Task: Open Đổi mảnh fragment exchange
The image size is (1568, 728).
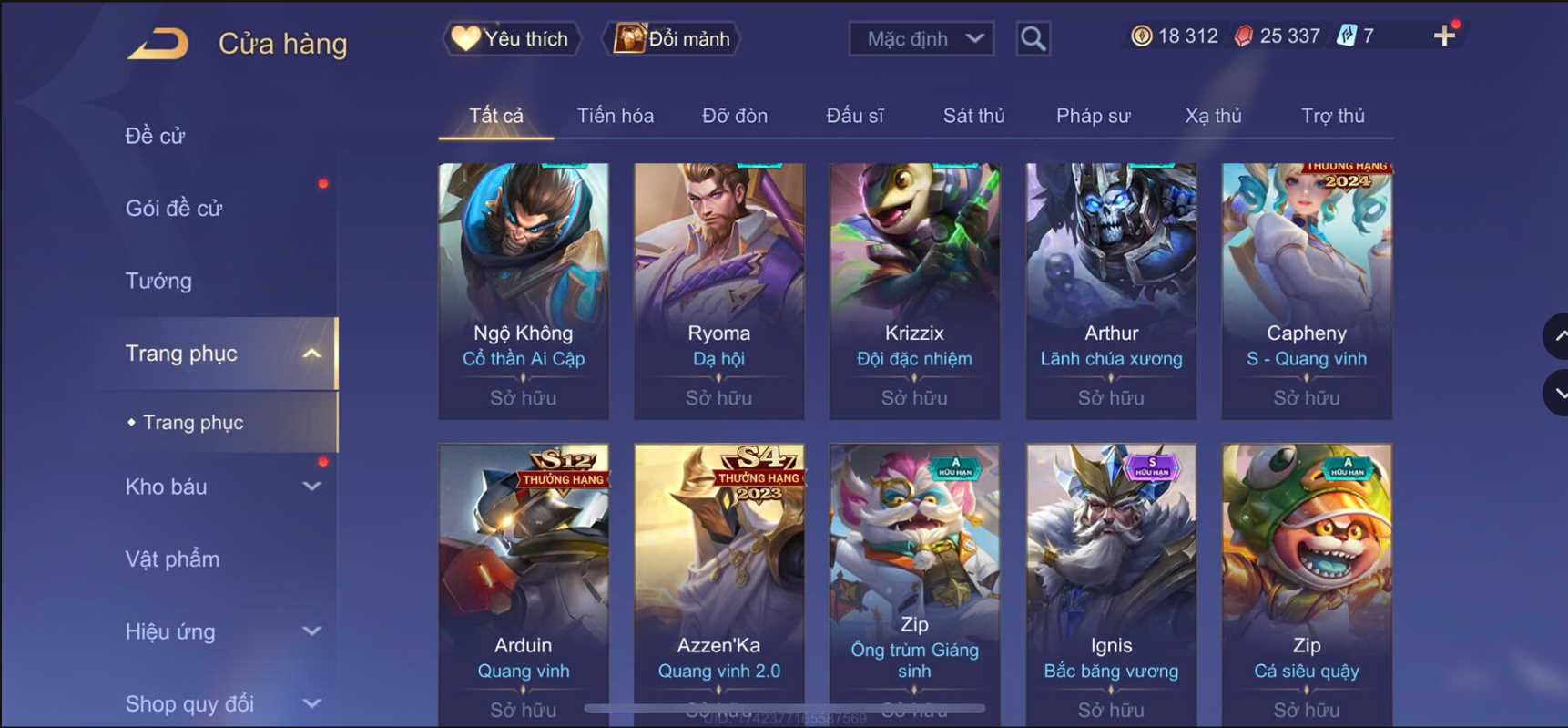Action: (672, 38)
